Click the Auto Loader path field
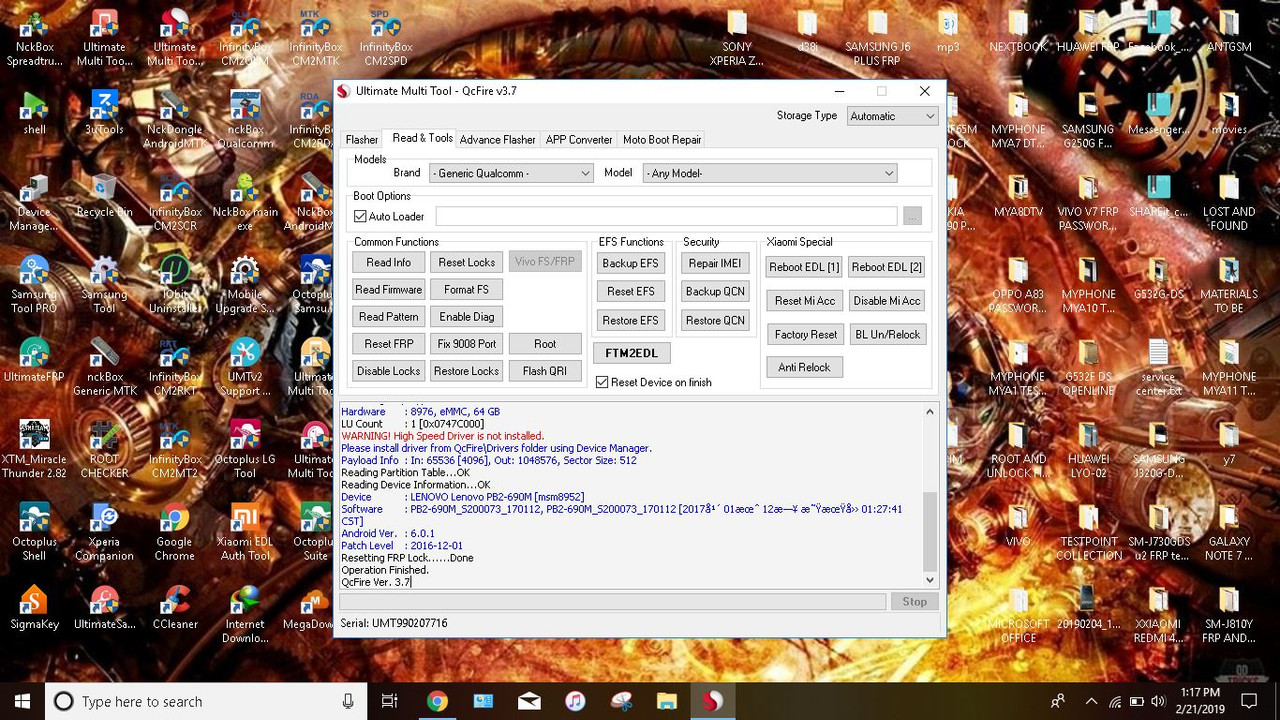This screenshot has height=720, width=1280. click(666, 216)
